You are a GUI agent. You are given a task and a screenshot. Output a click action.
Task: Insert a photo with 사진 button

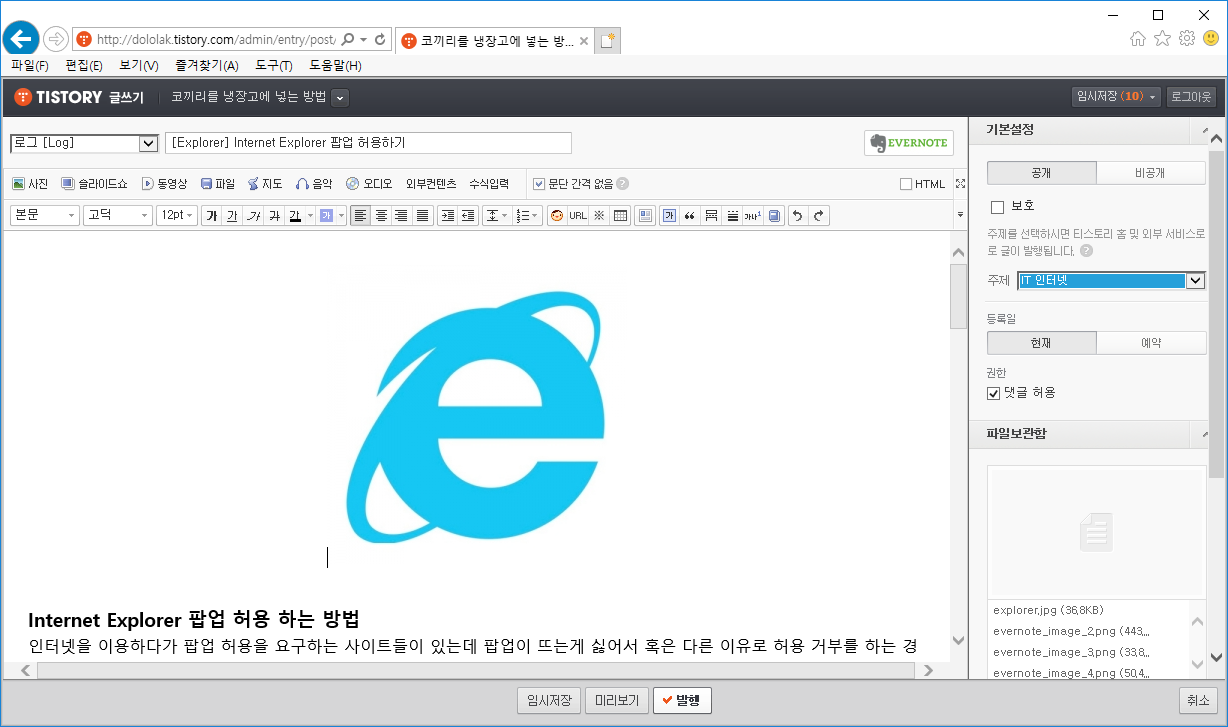click(30, 184)
